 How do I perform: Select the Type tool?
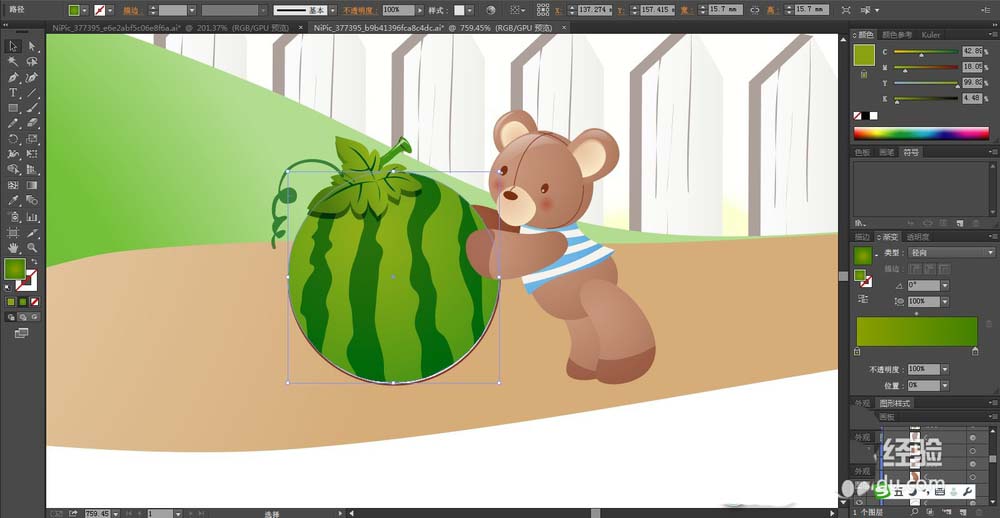click(x=13, y=93)
